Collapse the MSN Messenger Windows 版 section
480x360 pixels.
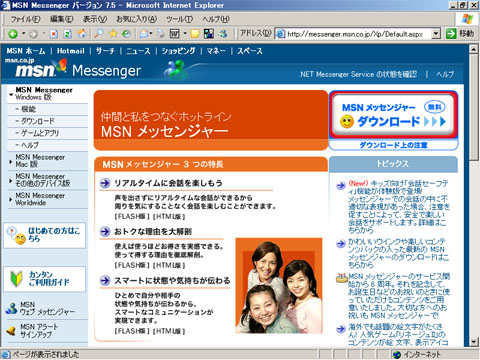(11, 95)
